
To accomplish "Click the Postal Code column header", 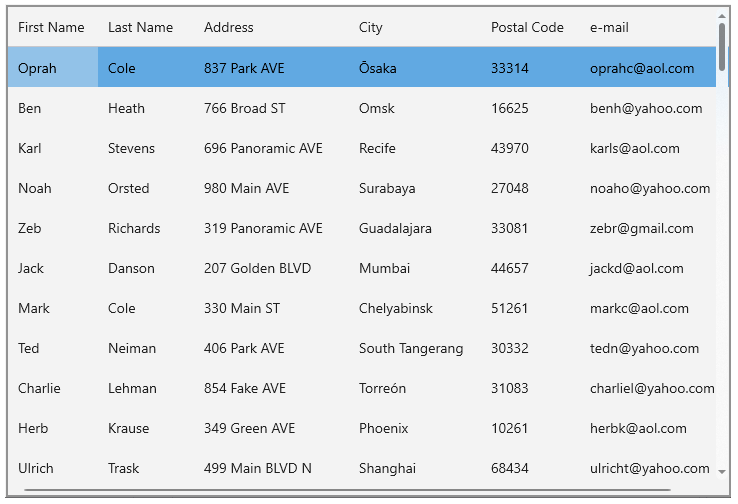I will coord(527,27).
